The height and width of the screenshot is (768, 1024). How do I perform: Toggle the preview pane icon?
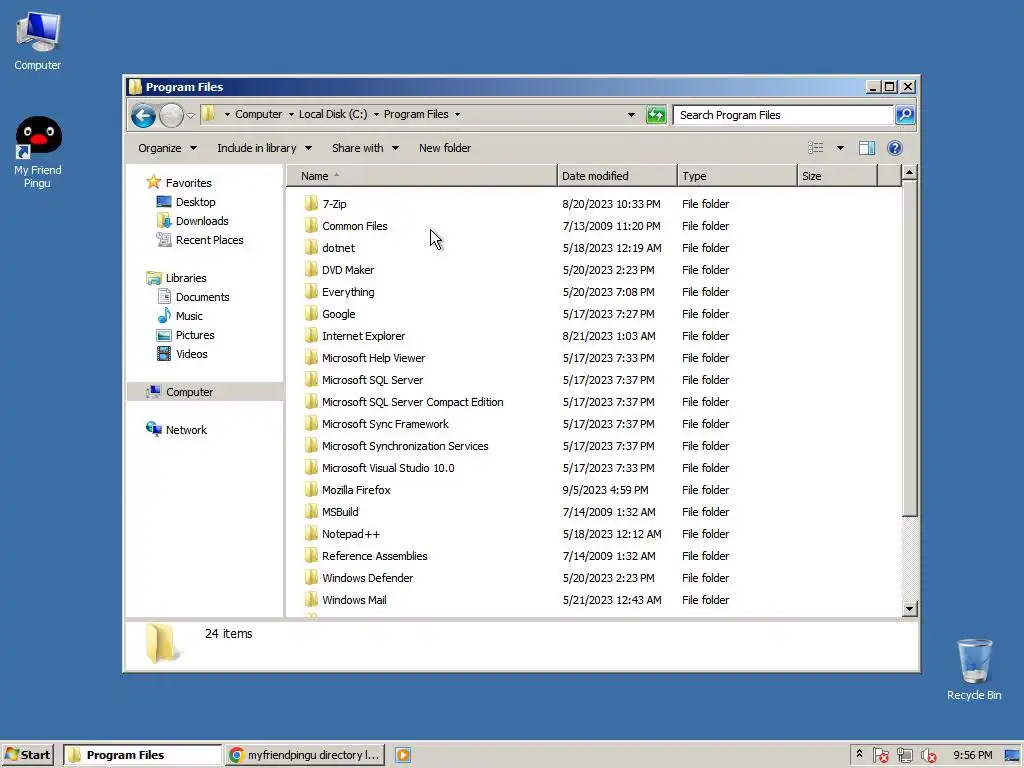(x=867, y=148)
